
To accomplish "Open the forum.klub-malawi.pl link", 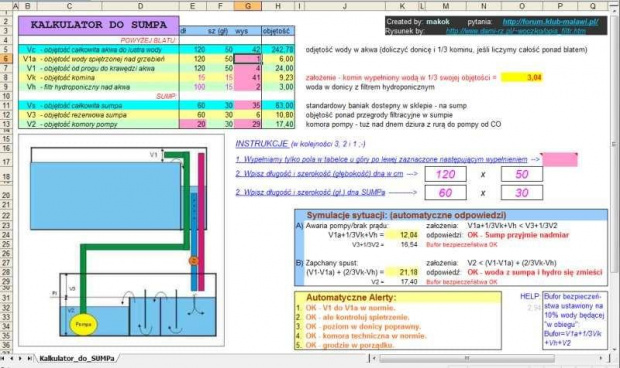I will click(550, 22).
